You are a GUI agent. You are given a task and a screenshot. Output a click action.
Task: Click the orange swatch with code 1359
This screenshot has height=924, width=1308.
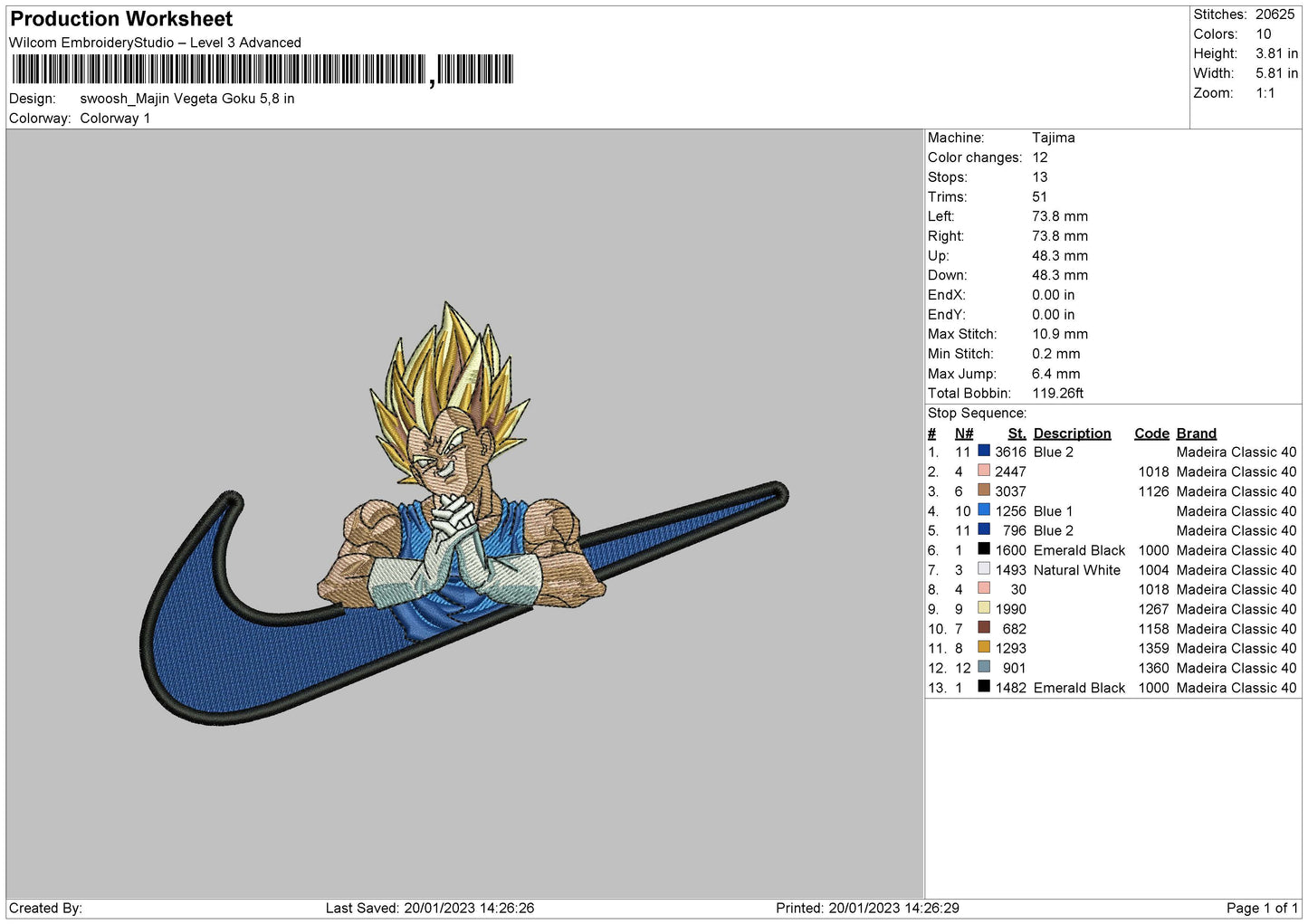pos(983,647)
